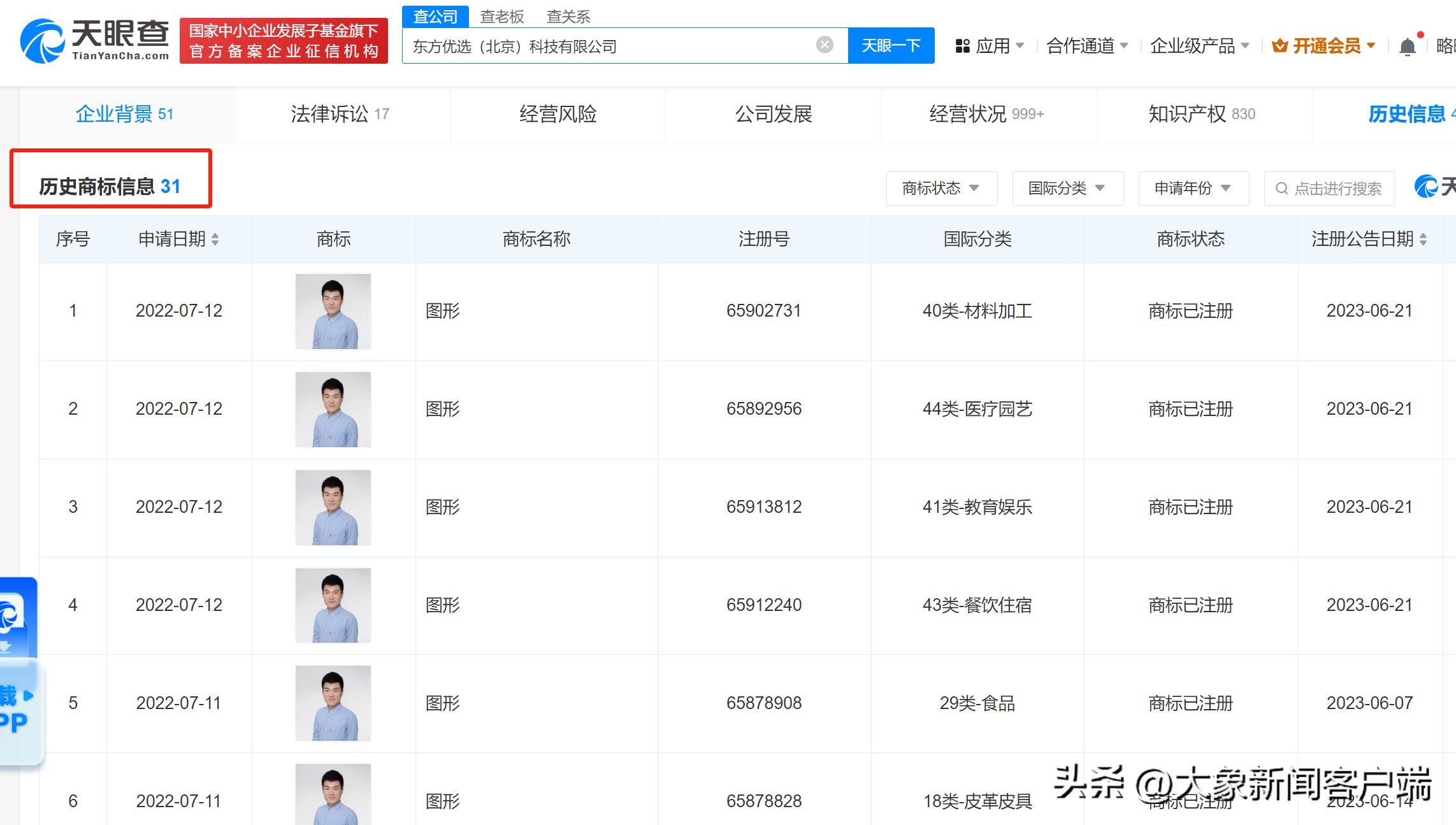This screenshot has width=1456, height=825.
Task: Click the apps grid icon
Action: 962,46
